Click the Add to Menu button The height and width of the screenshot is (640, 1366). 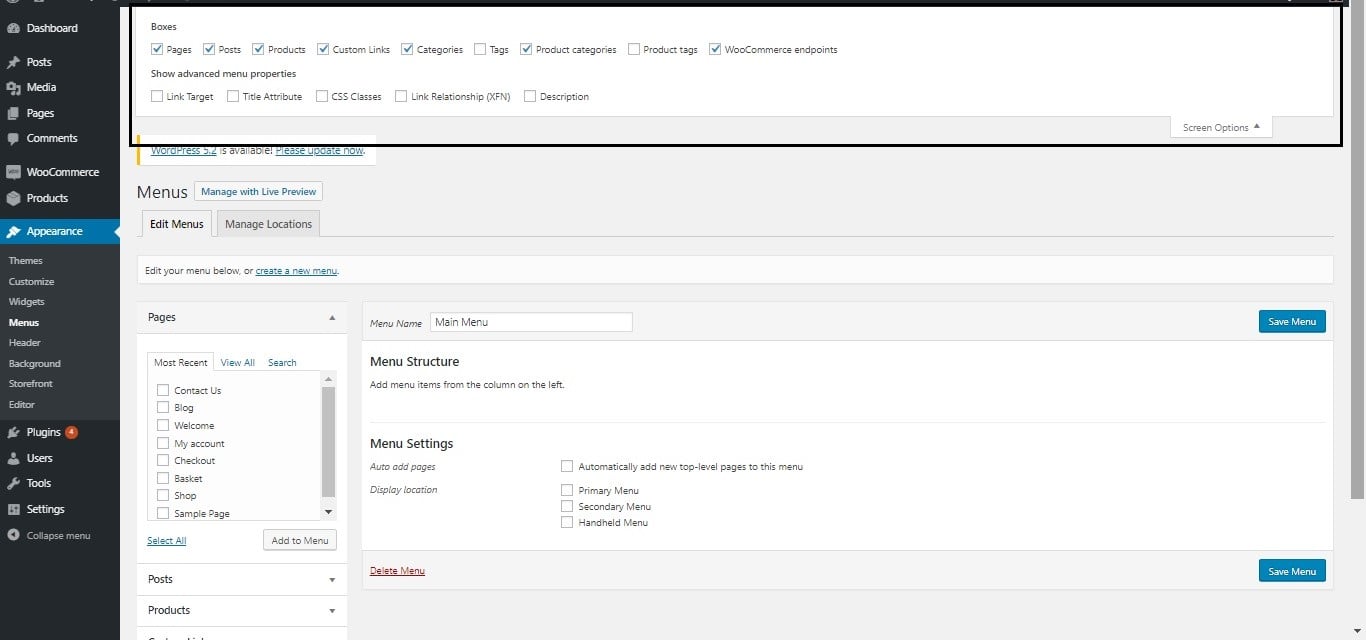[x=300, y=540]
